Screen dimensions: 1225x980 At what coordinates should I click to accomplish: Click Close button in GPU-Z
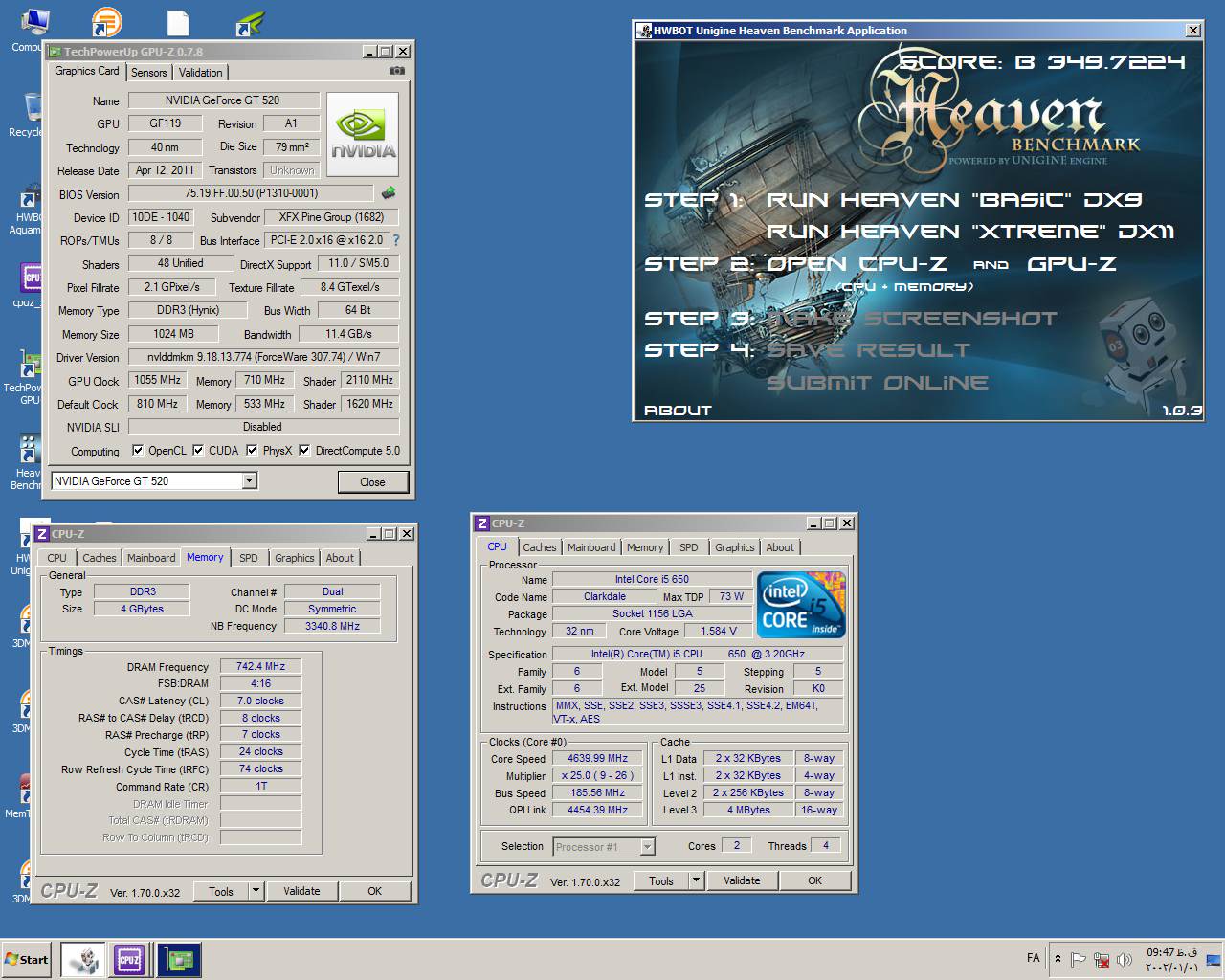372,481
